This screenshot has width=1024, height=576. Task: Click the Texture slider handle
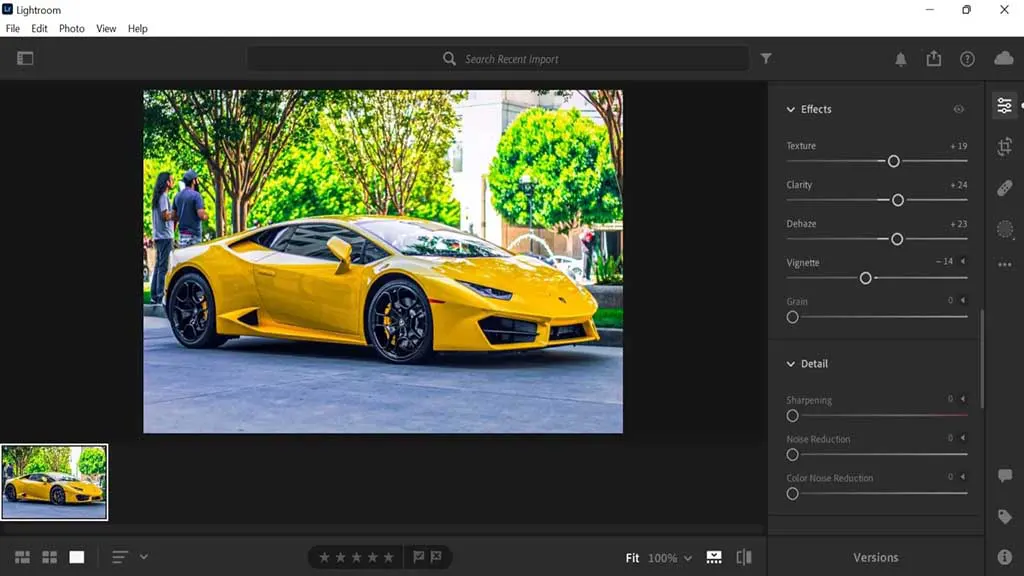(x=893, y=161)
